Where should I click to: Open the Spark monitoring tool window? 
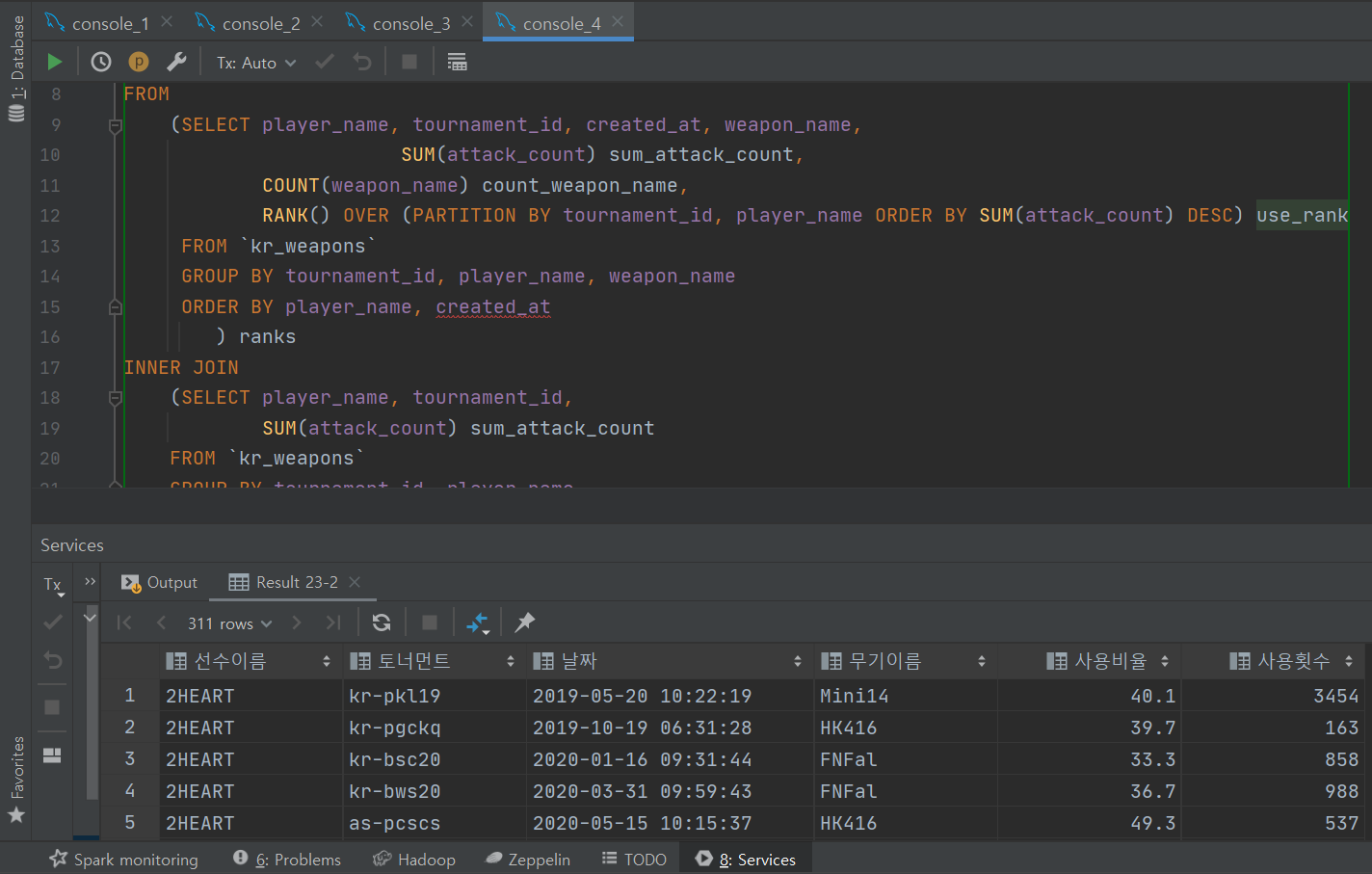click(123, 860)
